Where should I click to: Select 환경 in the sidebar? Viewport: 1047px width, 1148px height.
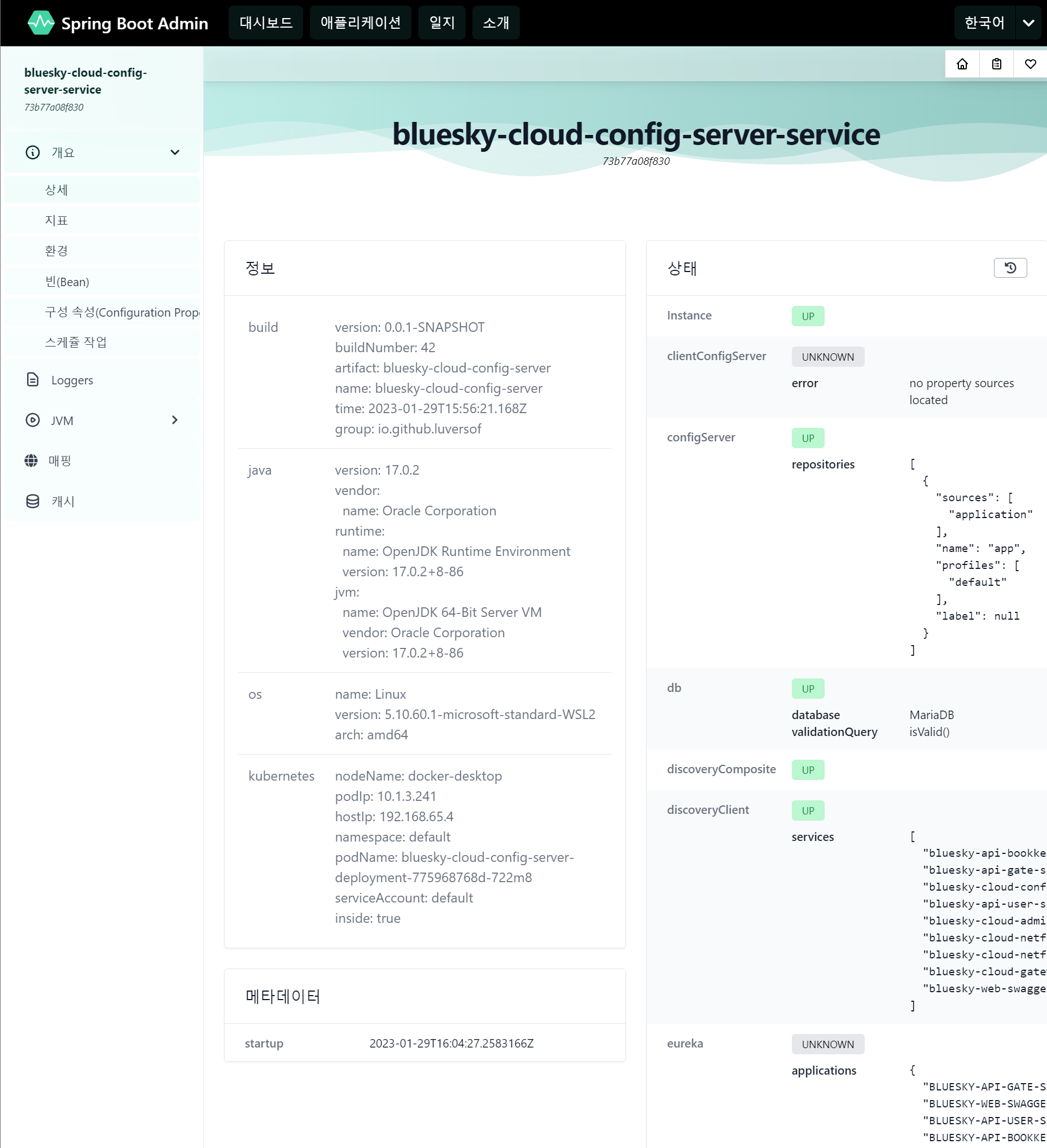[x=102, y=251]
